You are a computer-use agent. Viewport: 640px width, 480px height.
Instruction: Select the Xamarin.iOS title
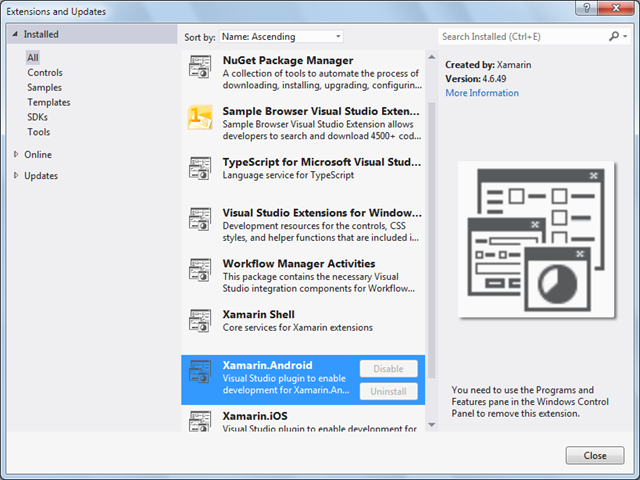point(255,416)
